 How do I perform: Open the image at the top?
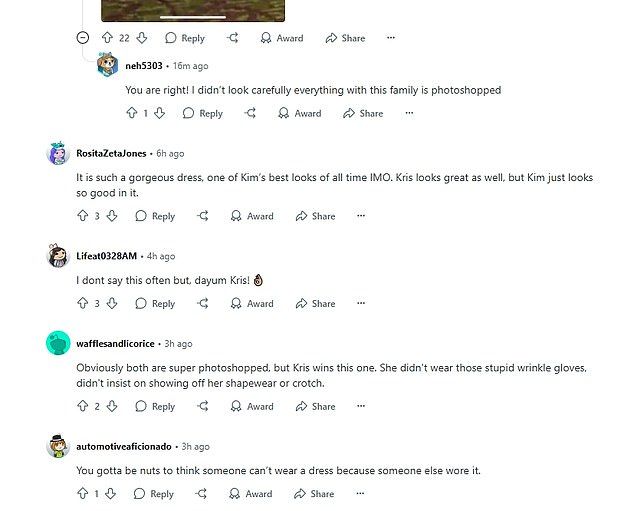[x=193, y=10]
